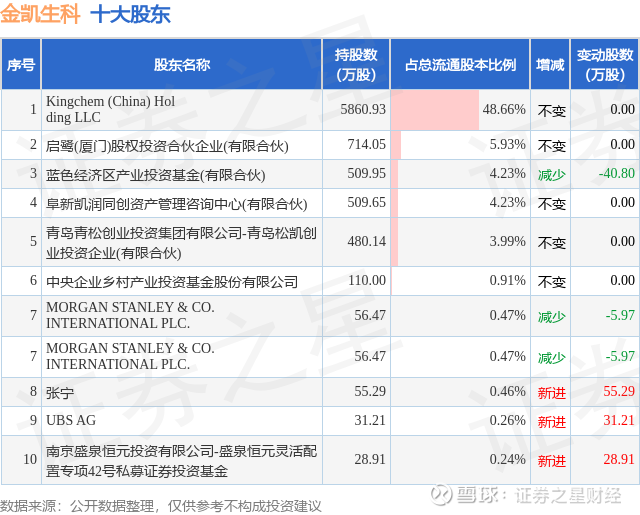640x515 pixels.
Task: Click the 714.05 shares value
Action: coord(367,144)
